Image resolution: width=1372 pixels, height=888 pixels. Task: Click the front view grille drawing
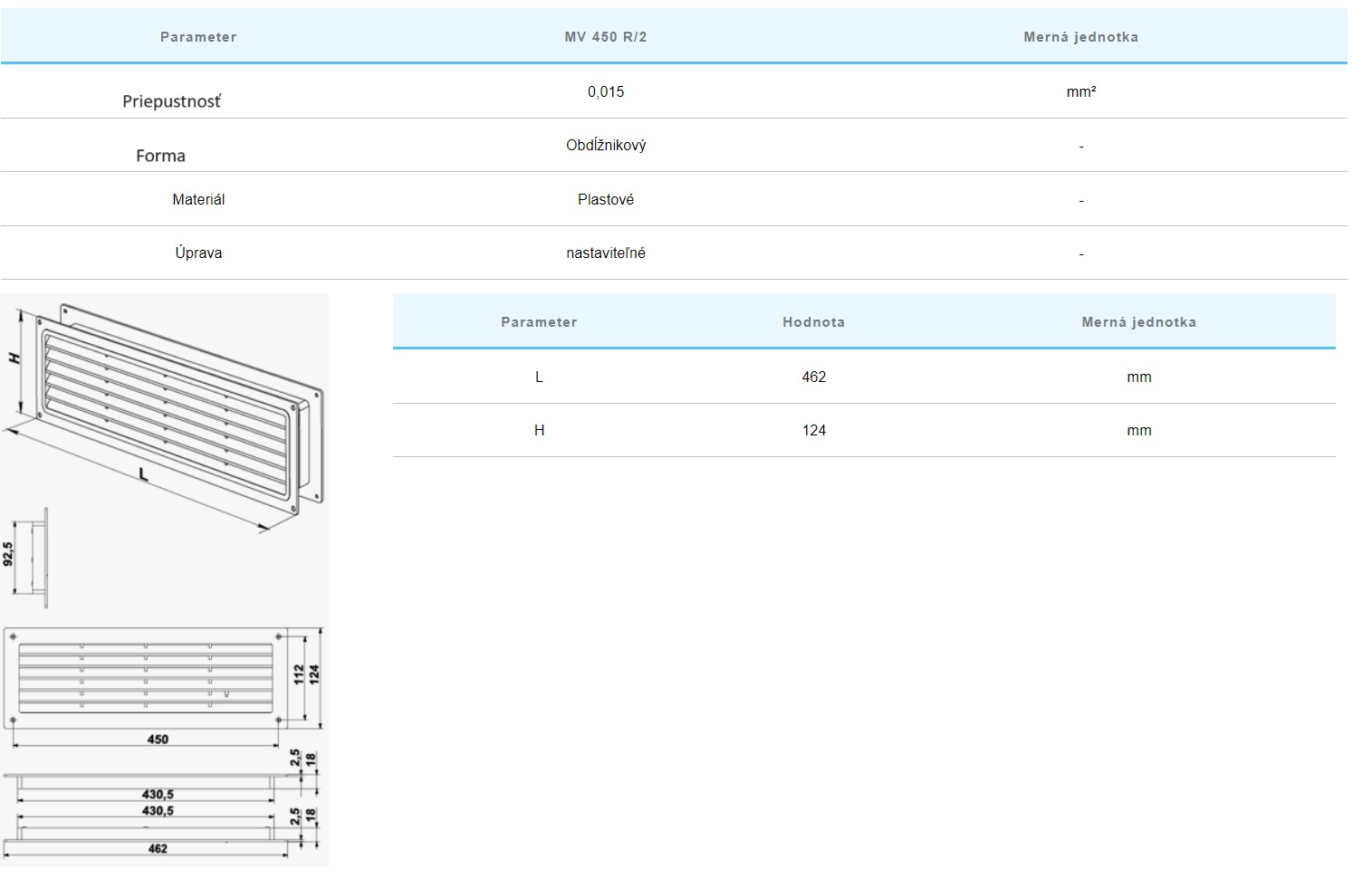tap(145, 678)
